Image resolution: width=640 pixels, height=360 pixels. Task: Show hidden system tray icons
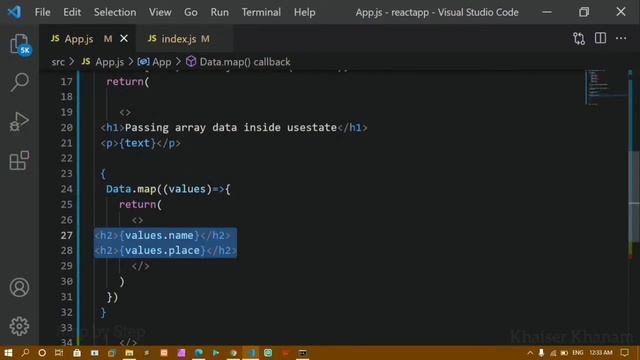tap(530, 353)
